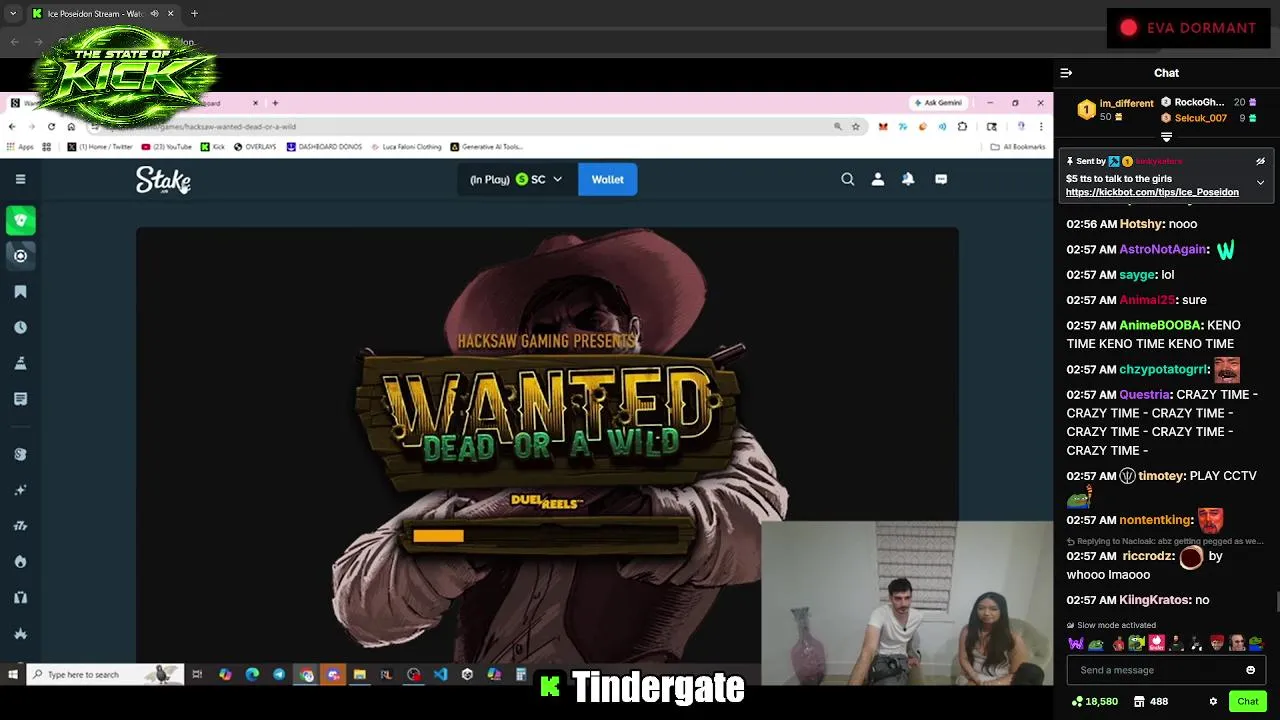Click the green Chat send button
The height and width of the screenshot is (720, 1280).
point(1247,702)
